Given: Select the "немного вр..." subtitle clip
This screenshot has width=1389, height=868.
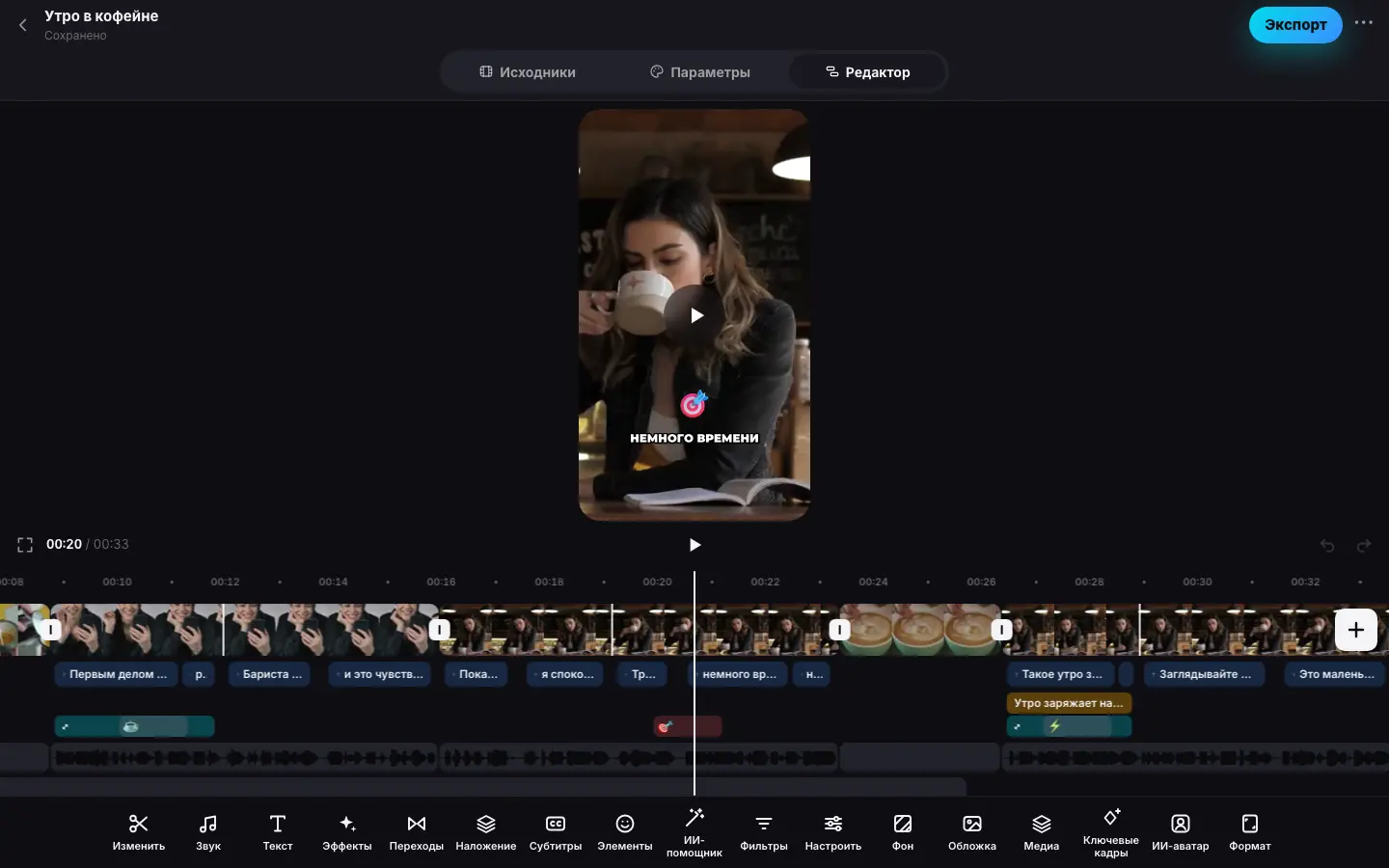Looking at the screenshot, I should pyautogui.click(x=738, y=674).
